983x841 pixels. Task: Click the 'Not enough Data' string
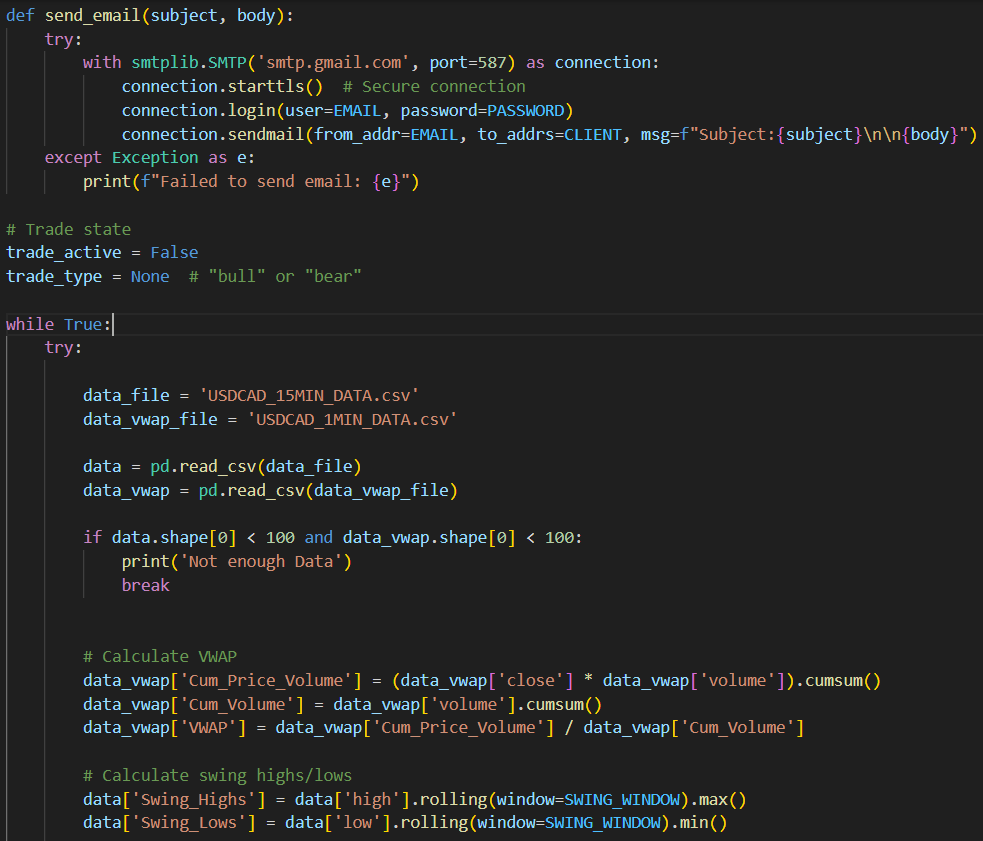[x=261, y=561]
